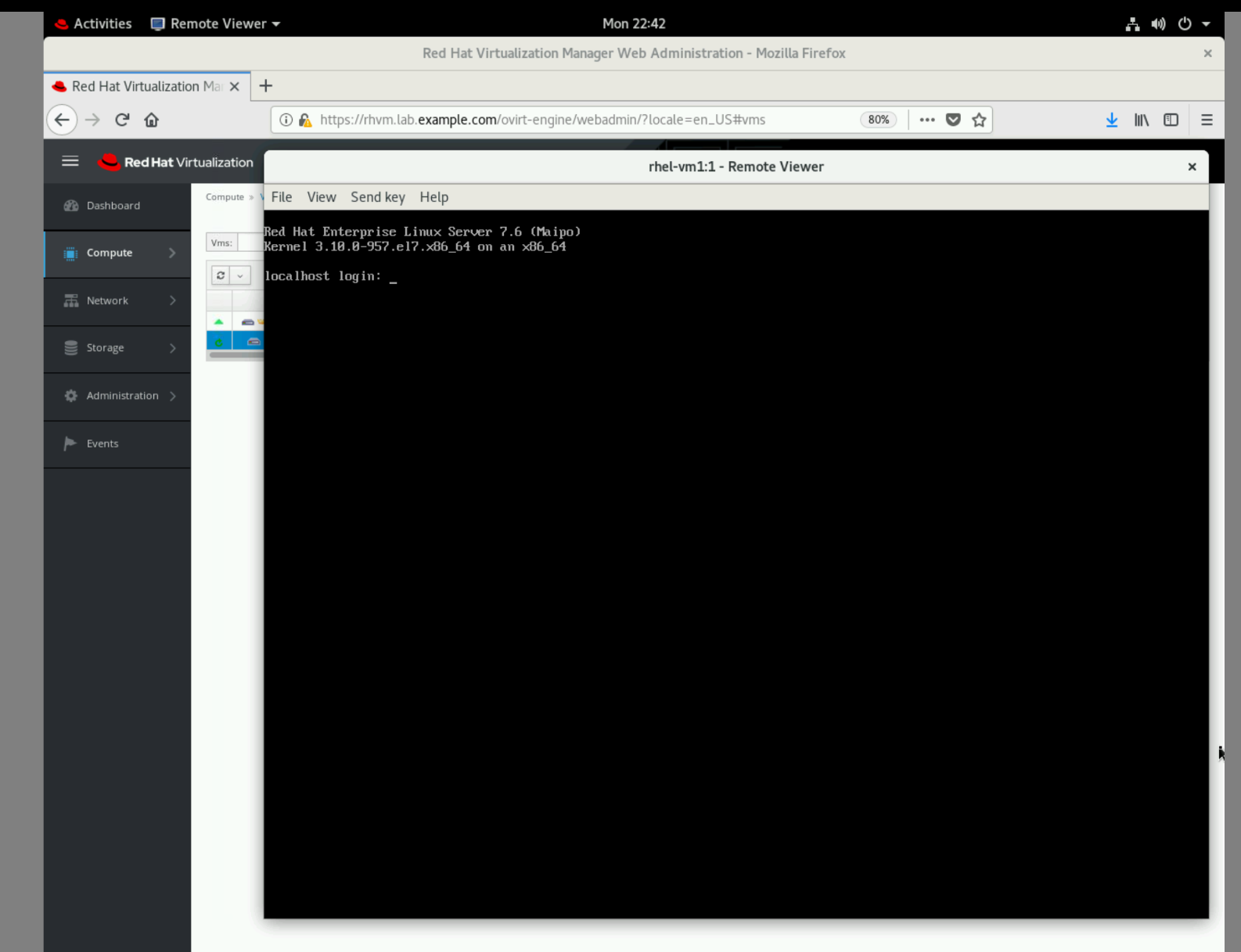Viewport: 1241px width, 952px height.
Task: Toggle the Firefox sidebar view
Action: 1171,120
